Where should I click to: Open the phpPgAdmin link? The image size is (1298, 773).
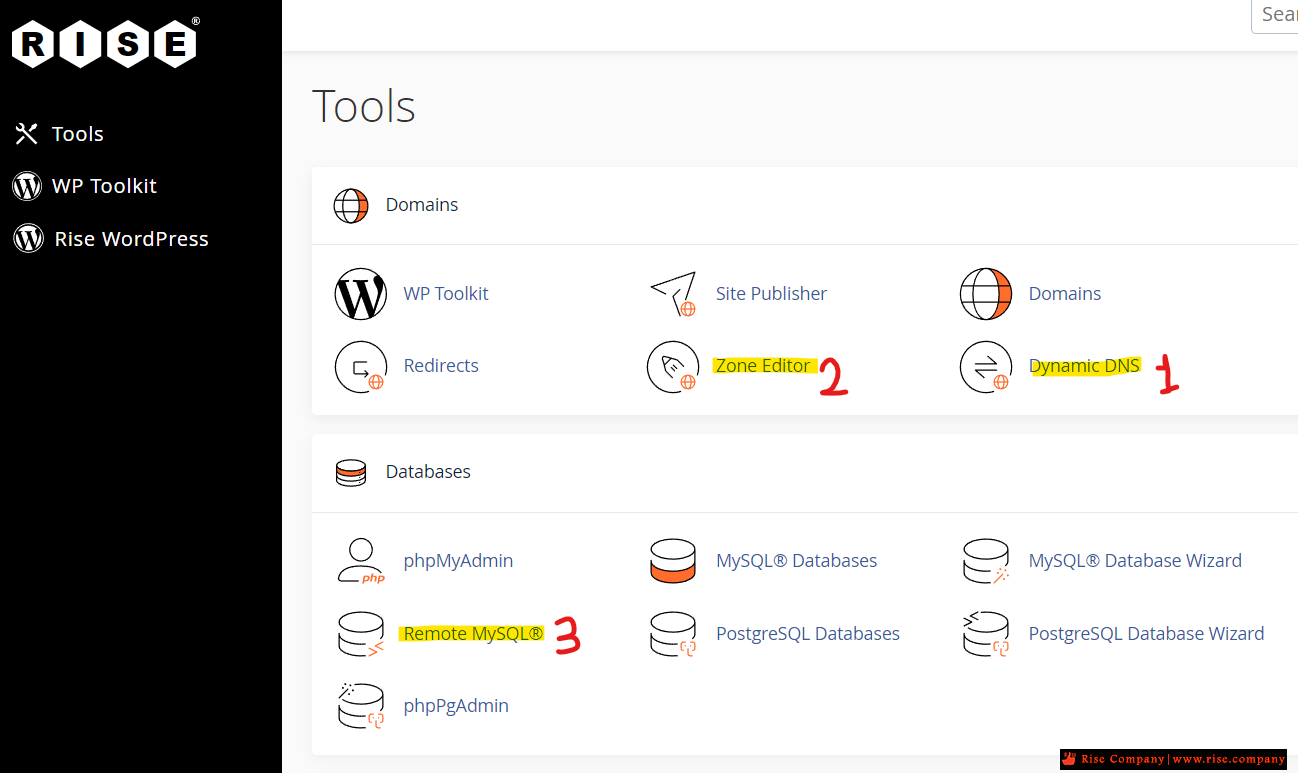pyautogui.click(x=456, y=706)
